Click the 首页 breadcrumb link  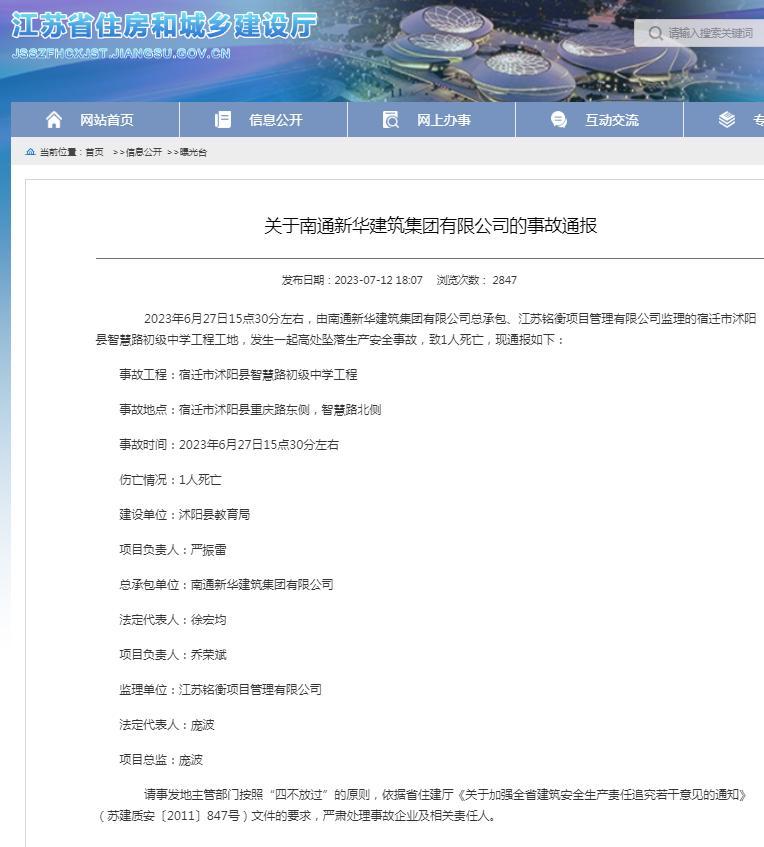[x=95, y=152]
